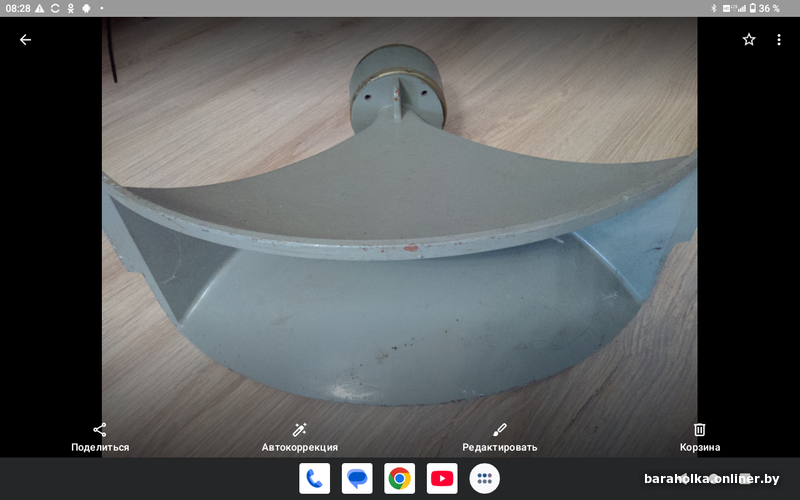
Task: Move photo to Корзина trash
Action: [x=699, y=438]
